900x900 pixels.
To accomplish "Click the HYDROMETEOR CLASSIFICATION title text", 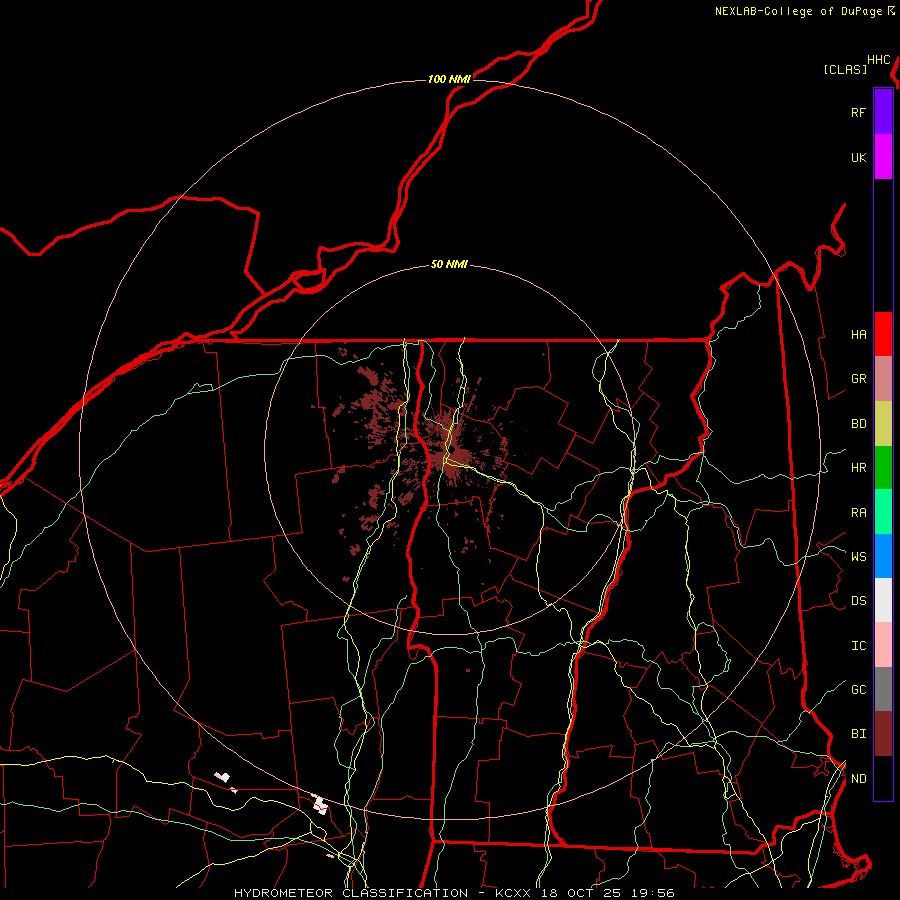I will 351,893.
